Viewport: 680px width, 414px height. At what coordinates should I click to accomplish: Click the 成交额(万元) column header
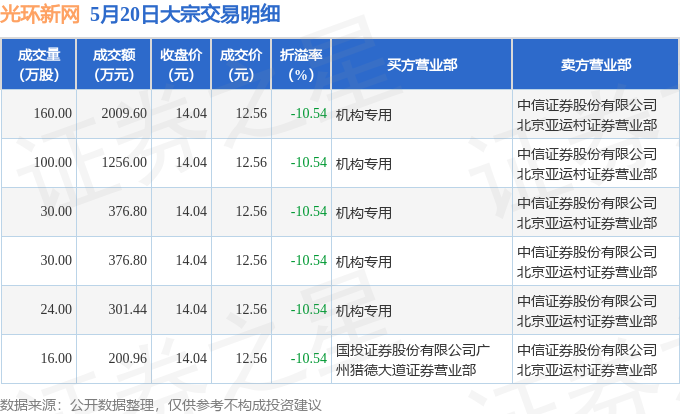114,65
